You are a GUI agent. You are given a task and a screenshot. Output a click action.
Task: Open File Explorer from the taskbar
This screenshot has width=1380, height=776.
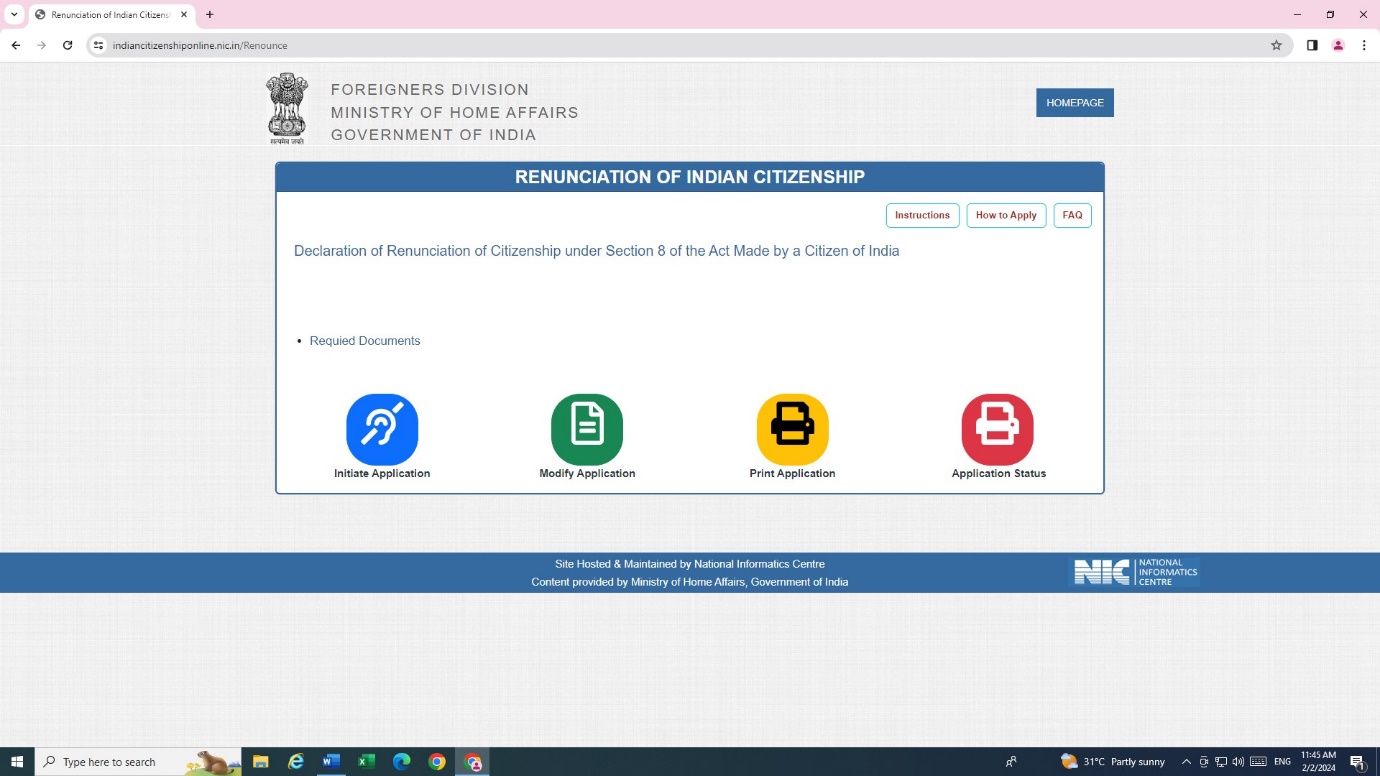coord(261,762)
